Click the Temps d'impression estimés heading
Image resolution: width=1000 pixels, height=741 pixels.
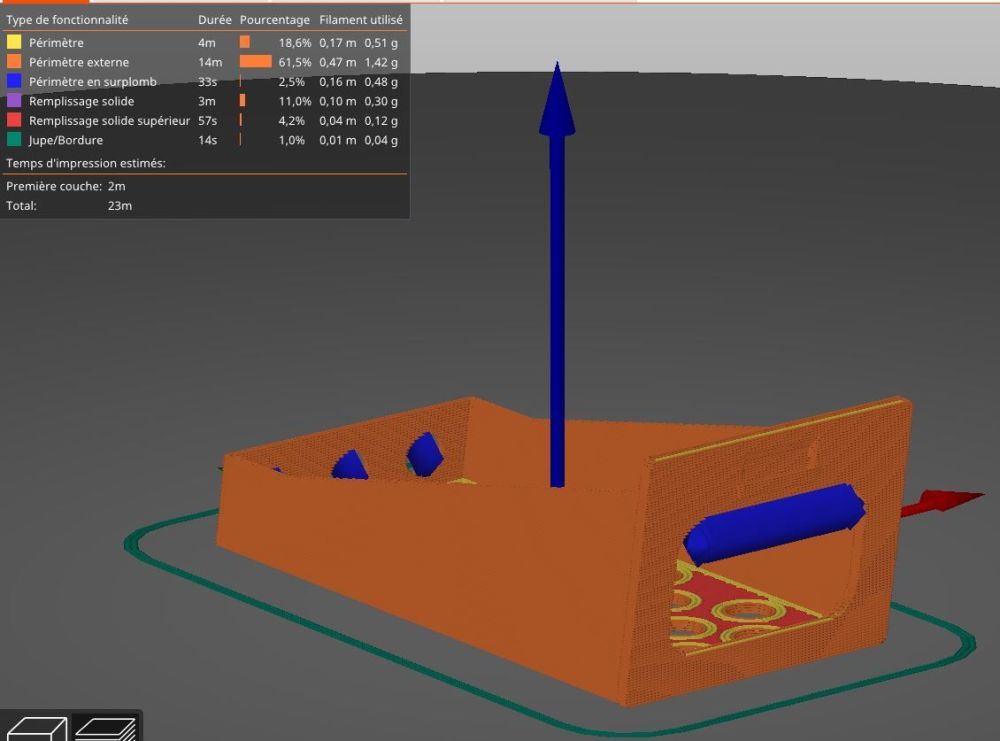click(85, 163)
